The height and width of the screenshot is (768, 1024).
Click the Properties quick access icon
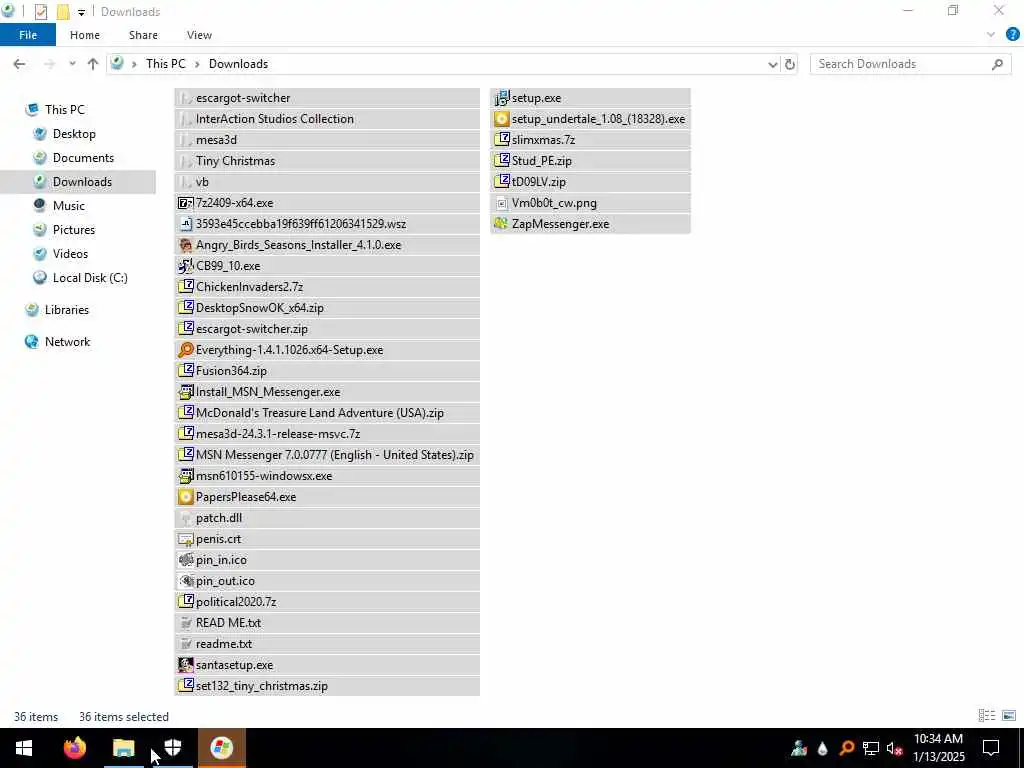pyautogui.click(x=40, y=12)
